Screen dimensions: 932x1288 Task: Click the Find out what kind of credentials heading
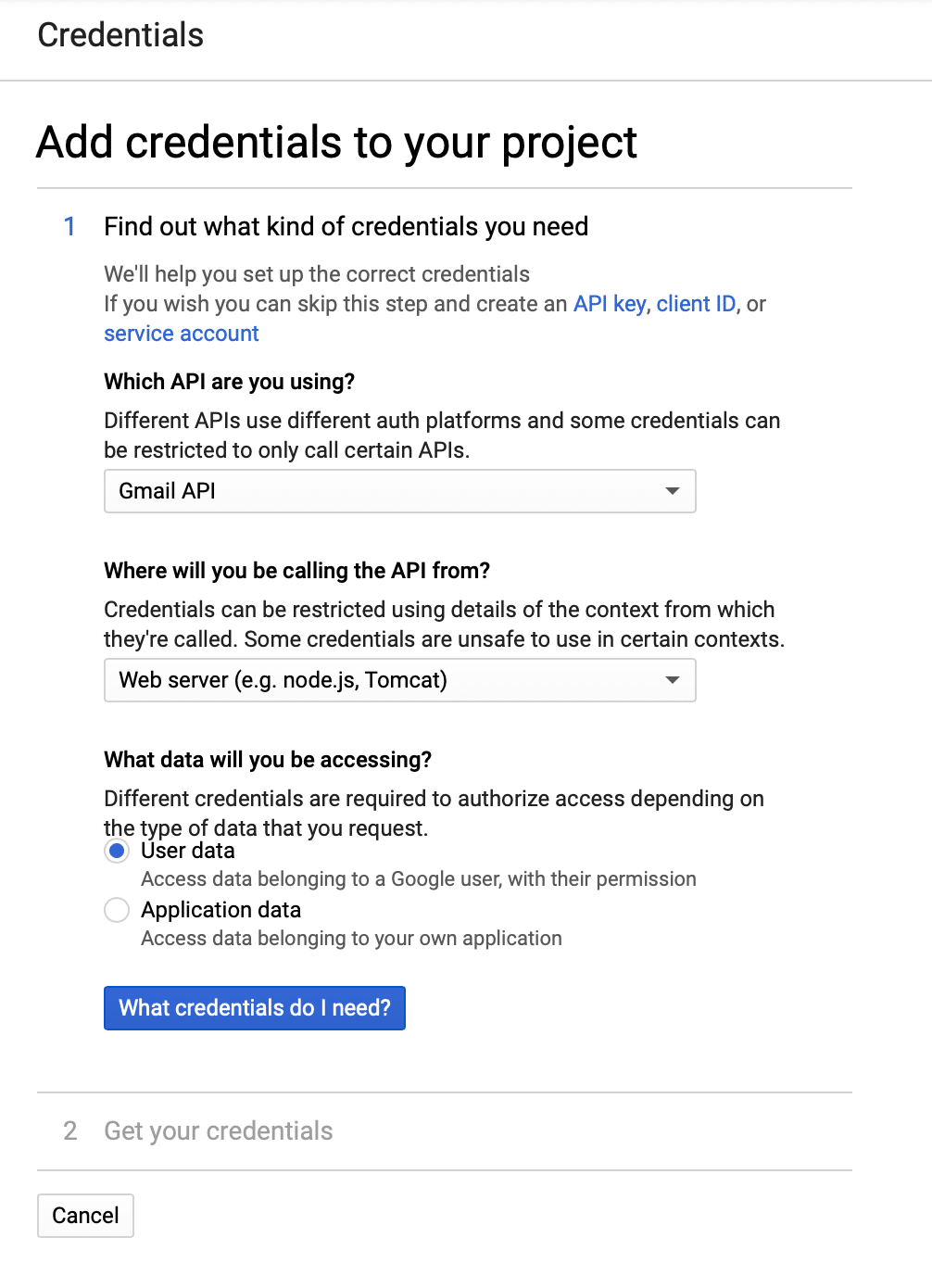pyautogui.click(x=346, y=227)
